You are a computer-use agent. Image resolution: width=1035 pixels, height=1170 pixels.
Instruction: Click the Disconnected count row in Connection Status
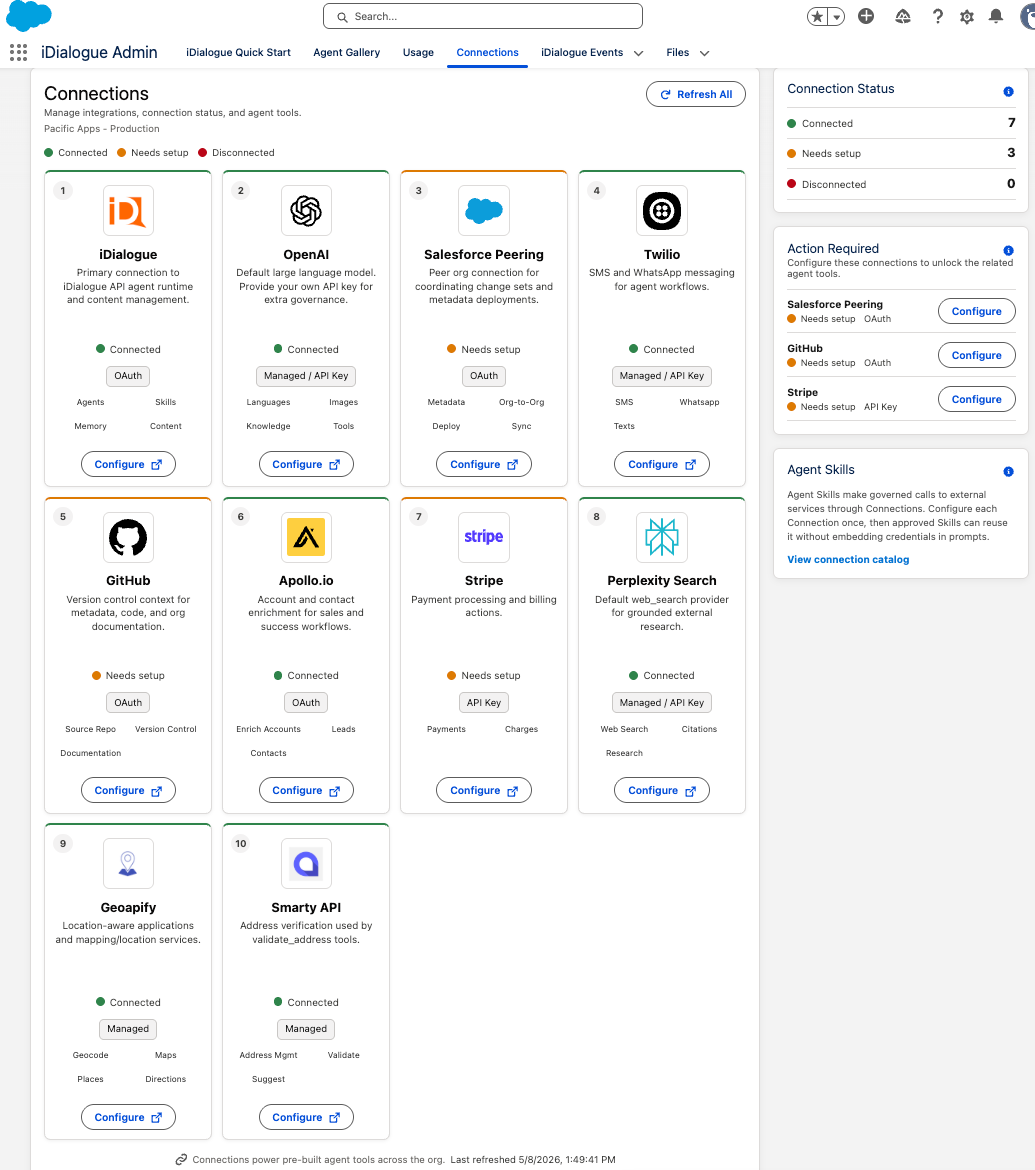(901, 184)
